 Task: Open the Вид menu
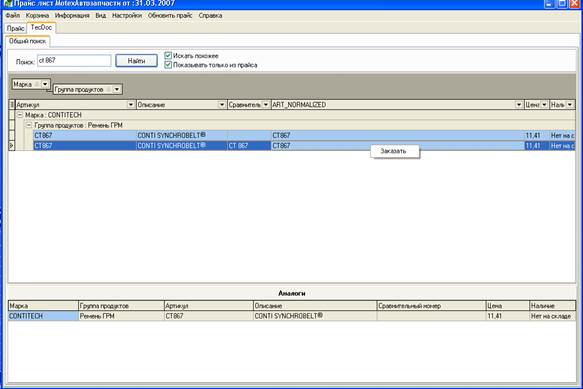coord(100,16)
